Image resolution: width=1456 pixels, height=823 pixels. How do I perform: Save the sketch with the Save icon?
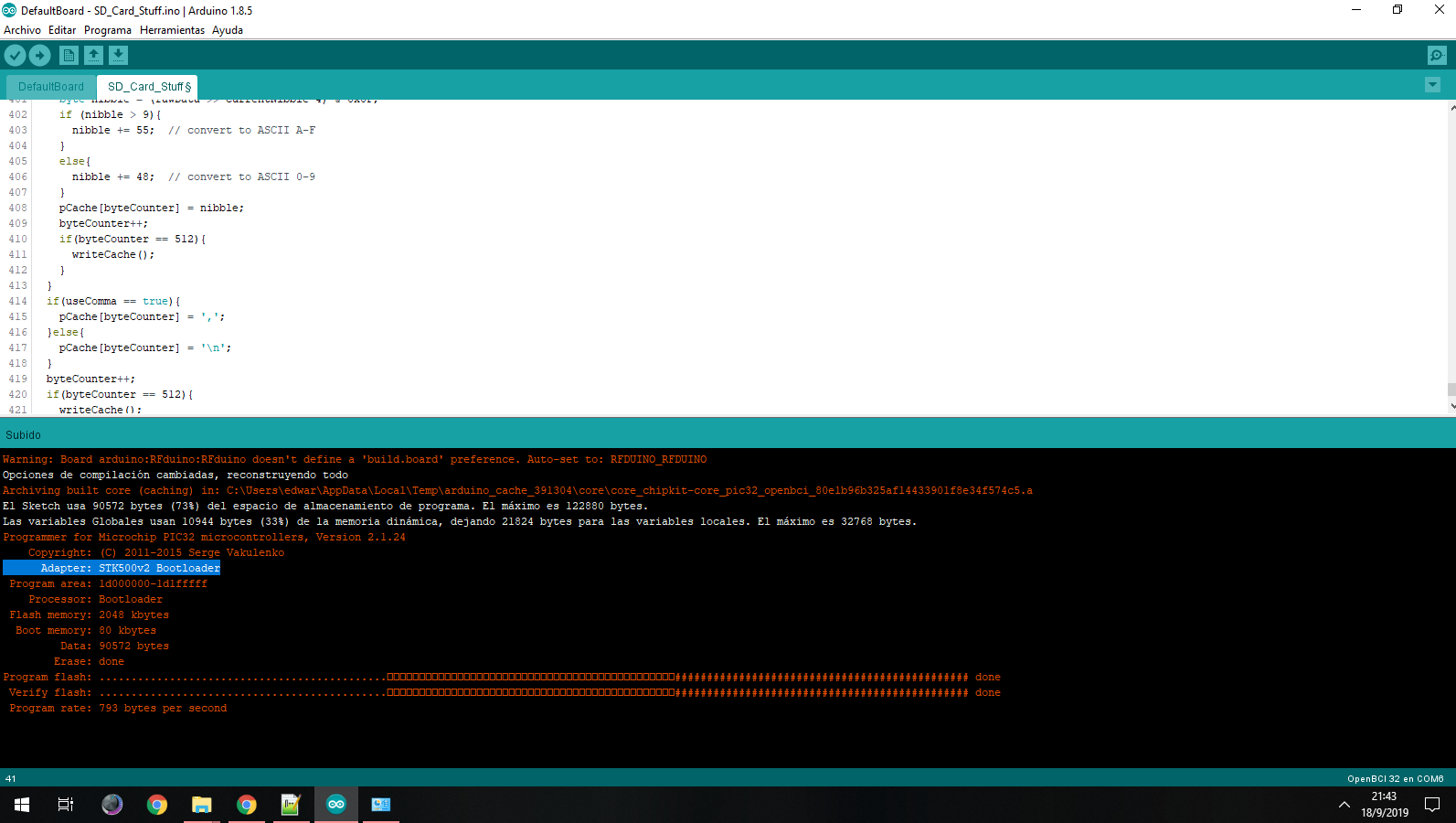click(118, 56)
